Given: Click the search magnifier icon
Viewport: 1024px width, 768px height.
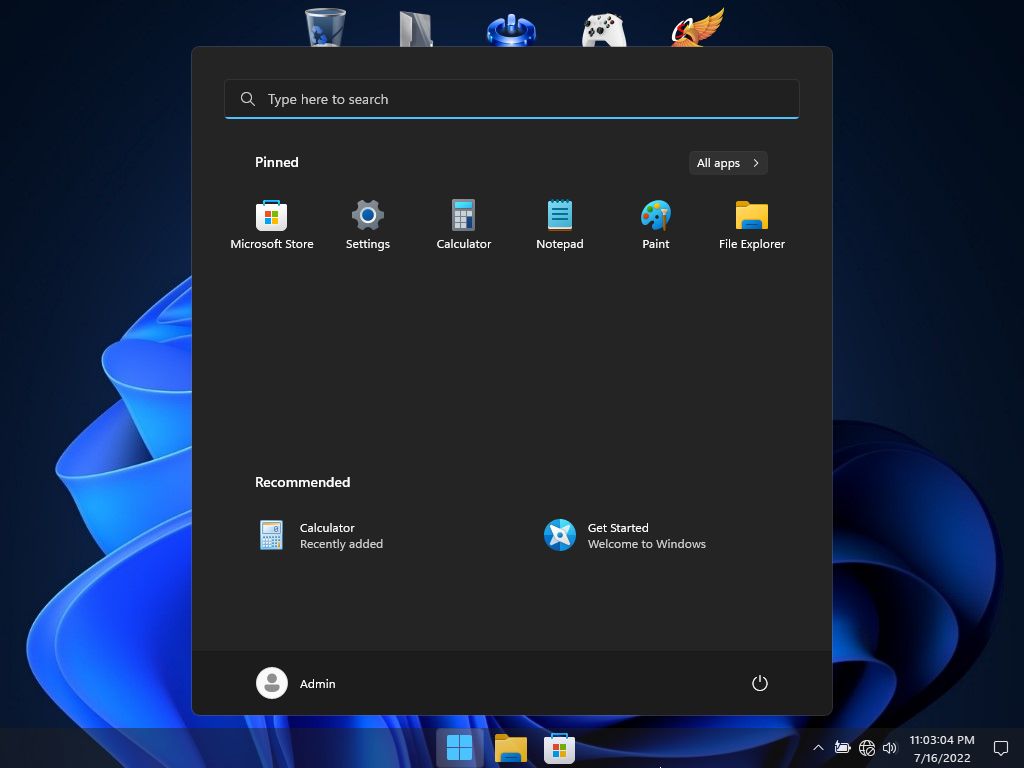Looking at the screenshot, I should click(x=248, y=99).
